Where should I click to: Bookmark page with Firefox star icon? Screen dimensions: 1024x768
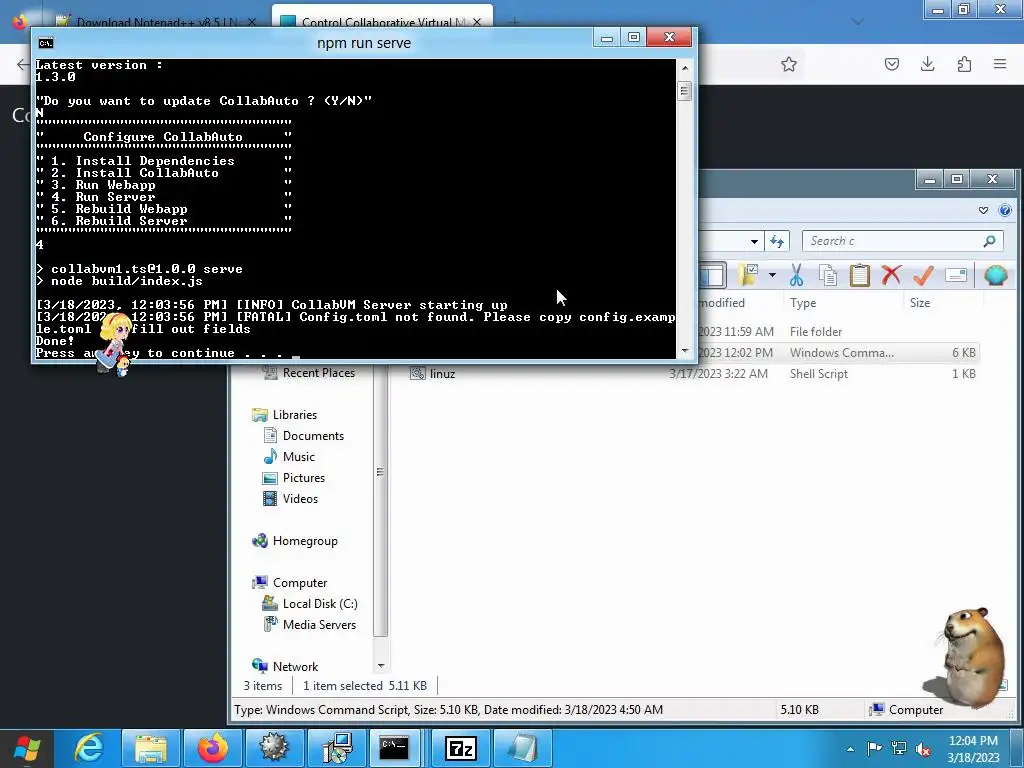(x=789, y=64)
